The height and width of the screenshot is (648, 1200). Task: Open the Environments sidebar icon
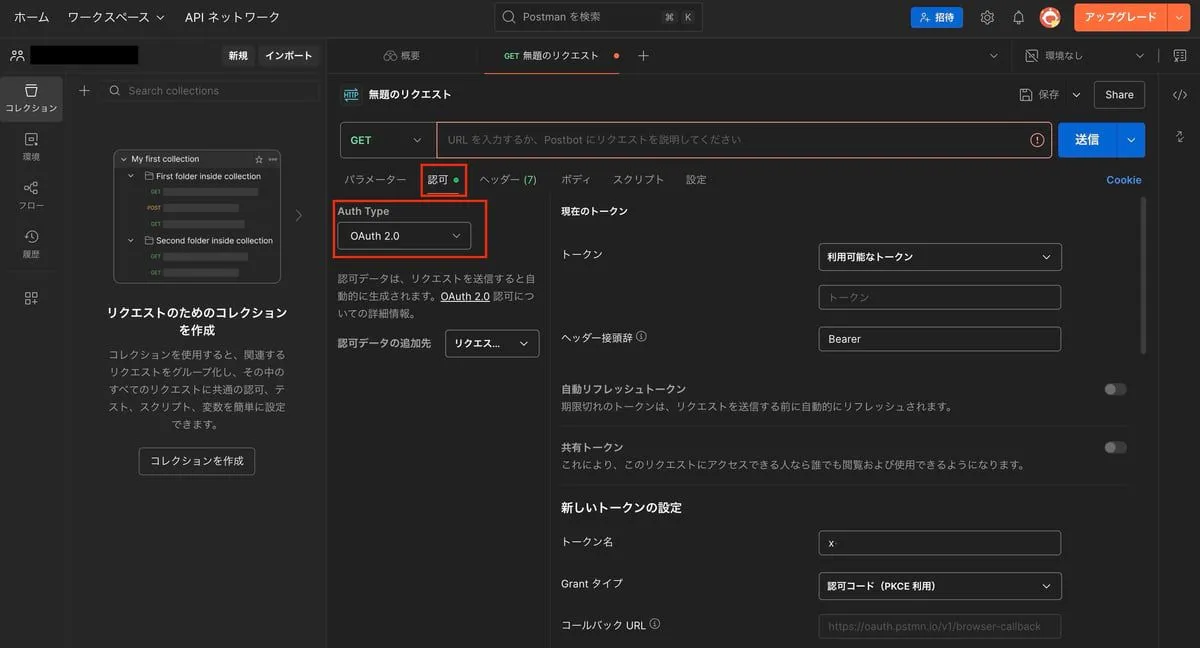coord(31,147)
